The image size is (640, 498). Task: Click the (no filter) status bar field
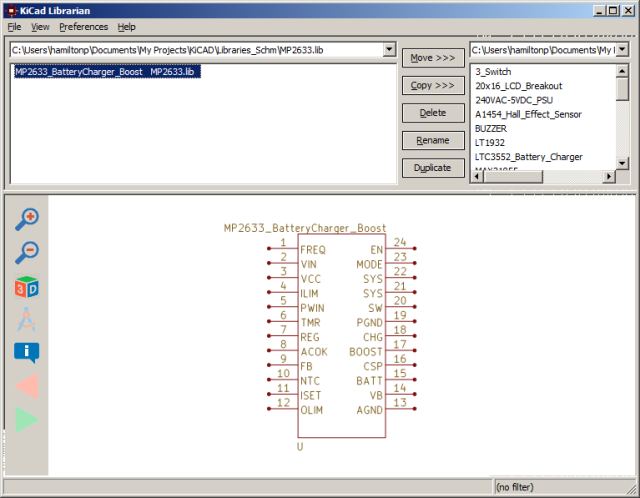pyautogui.click(x=563, y=487)
